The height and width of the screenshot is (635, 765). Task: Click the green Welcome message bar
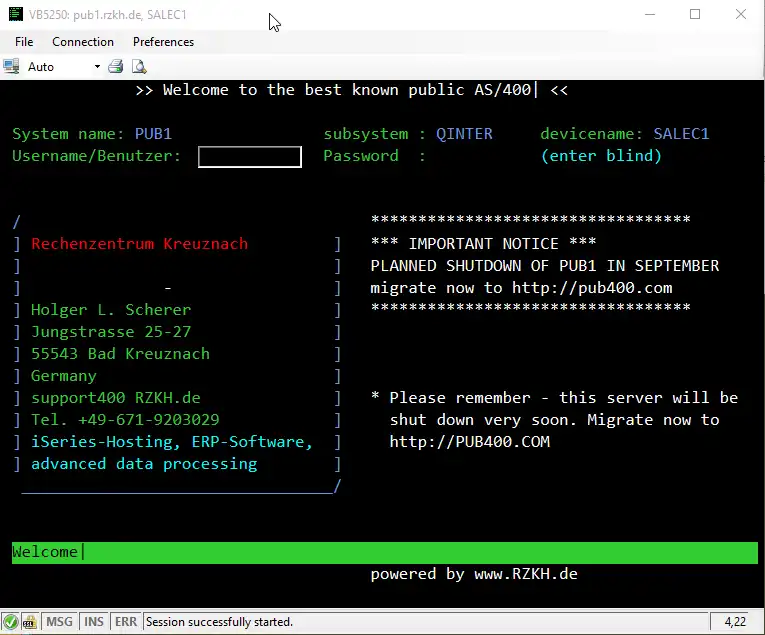point(384,553)
